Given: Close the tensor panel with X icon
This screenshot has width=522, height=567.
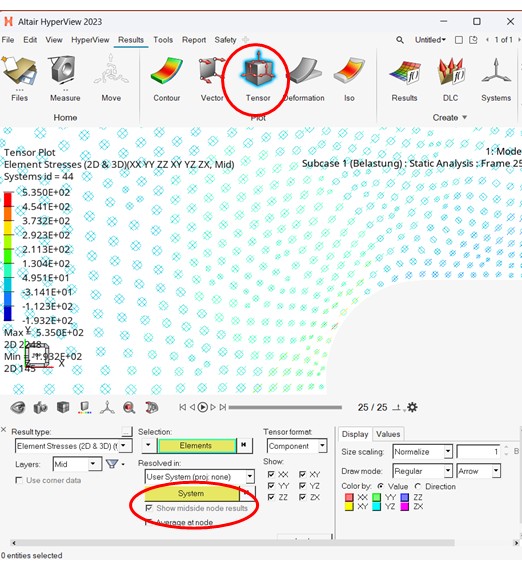Looking at the screenshot, I should (x=4, y=429).
